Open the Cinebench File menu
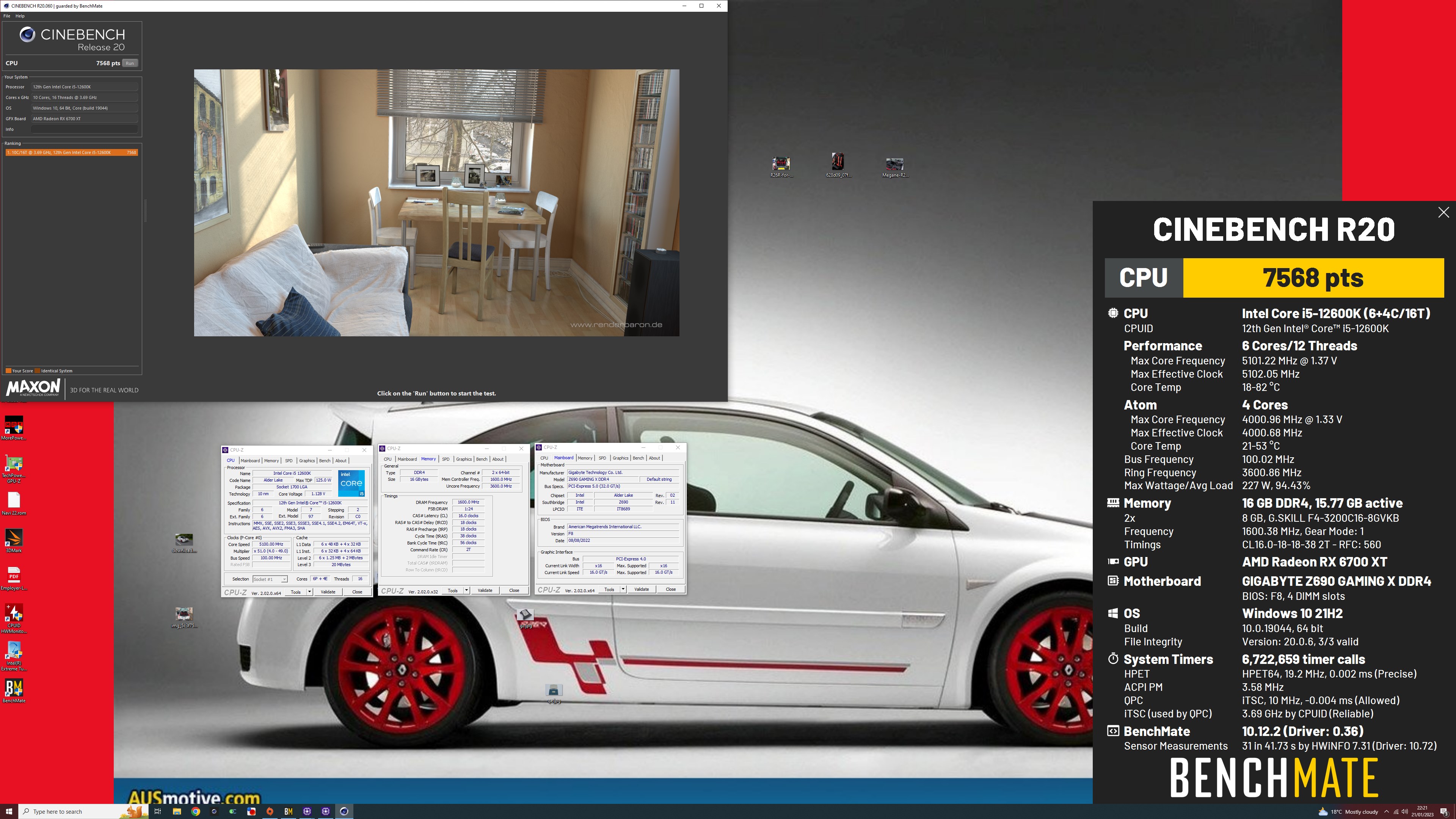The image size is (1456, 819). [7, 16]
